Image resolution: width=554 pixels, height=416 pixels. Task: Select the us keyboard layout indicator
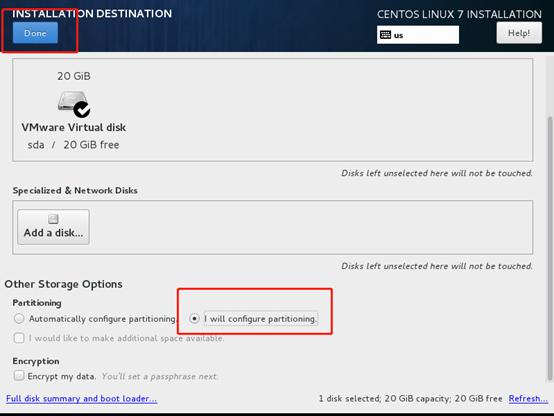(418, 35)
